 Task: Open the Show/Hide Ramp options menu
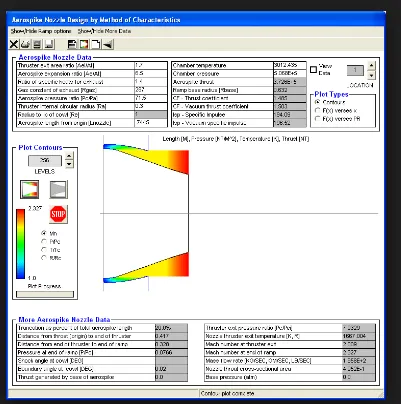pos(41,31)
